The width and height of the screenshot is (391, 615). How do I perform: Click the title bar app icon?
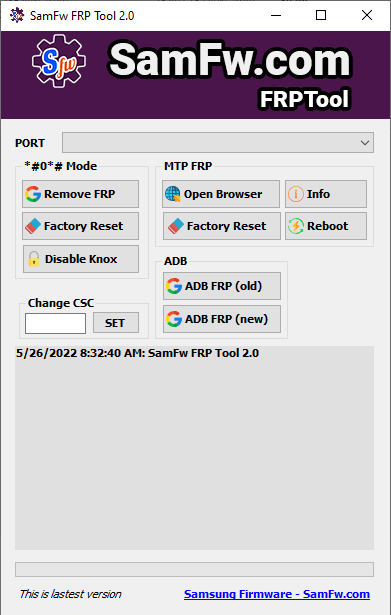point(17,15)
